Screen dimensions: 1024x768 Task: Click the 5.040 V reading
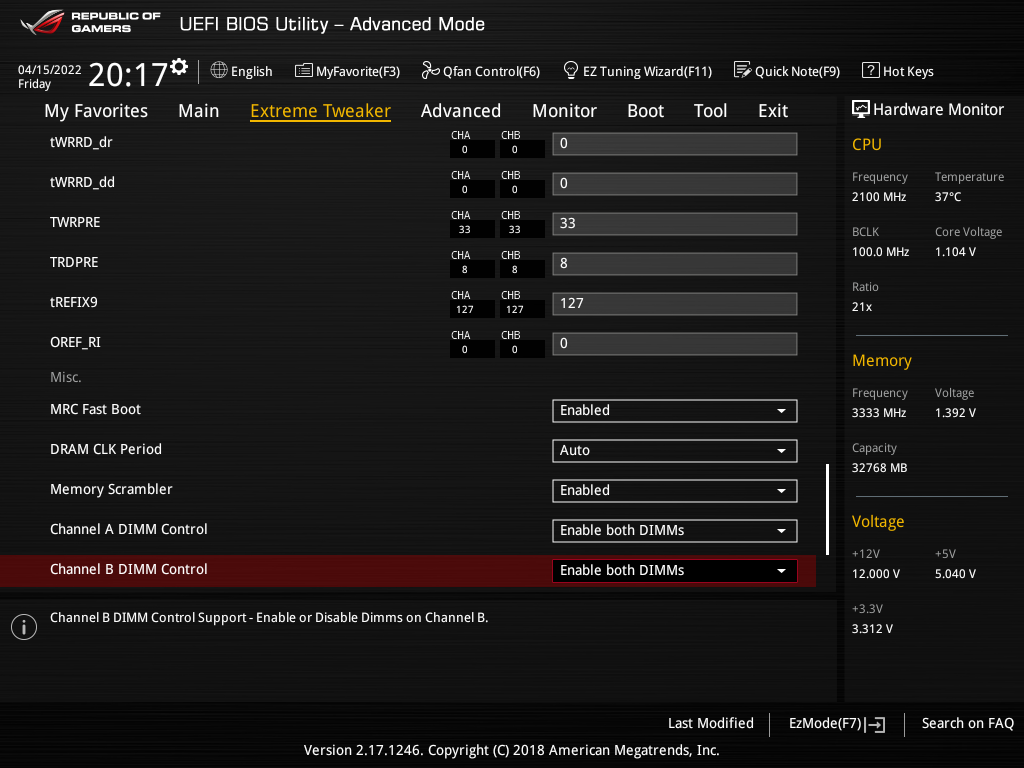[x=955, y=573]
